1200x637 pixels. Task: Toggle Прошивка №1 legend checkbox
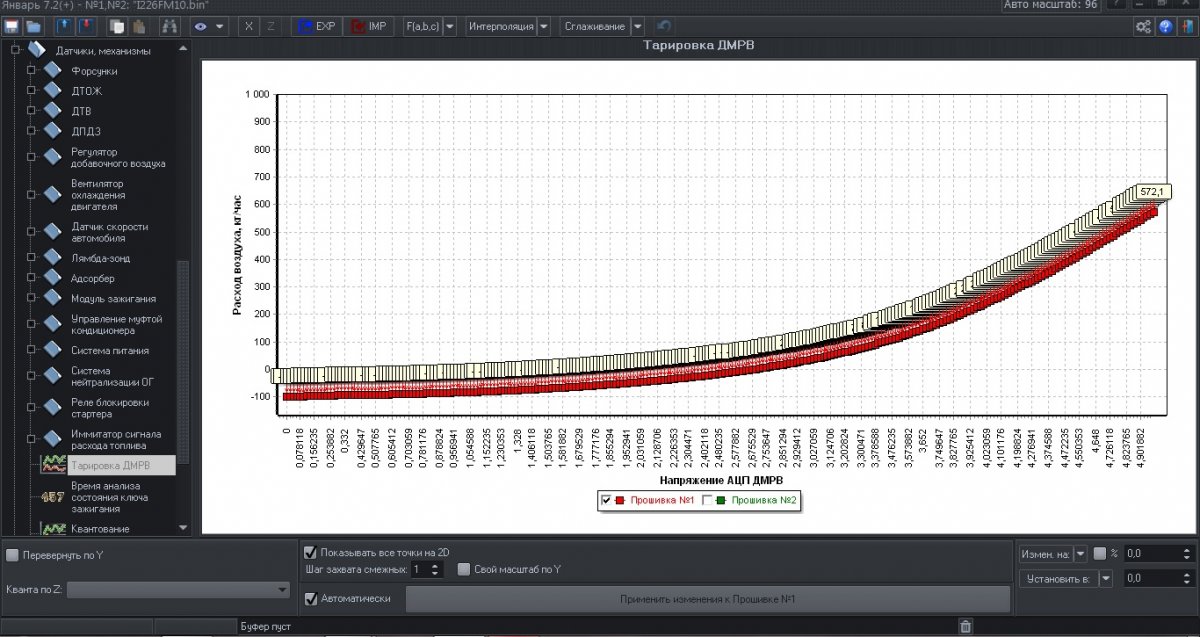[606, 500]
